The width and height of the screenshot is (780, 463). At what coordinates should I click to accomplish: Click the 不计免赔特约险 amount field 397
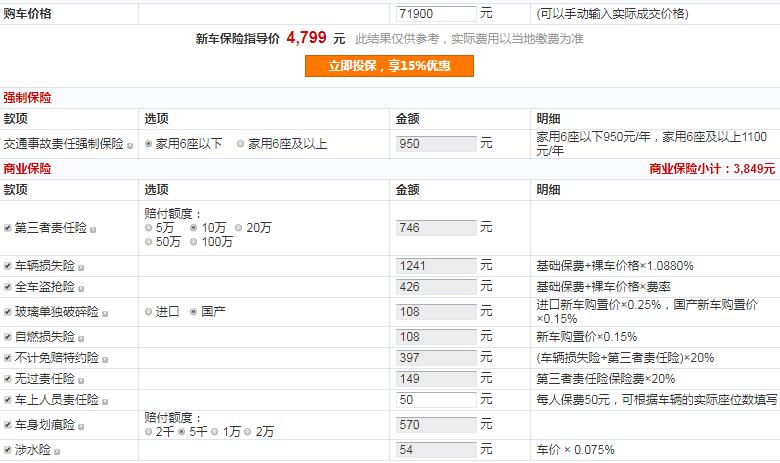(x=436, y=358)
